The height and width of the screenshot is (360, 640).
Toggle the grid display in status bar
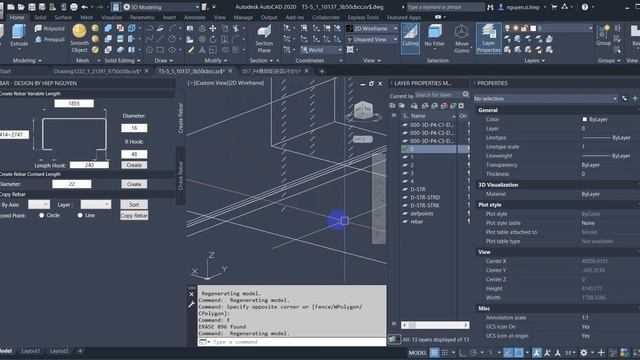click(x=434, y=353)
